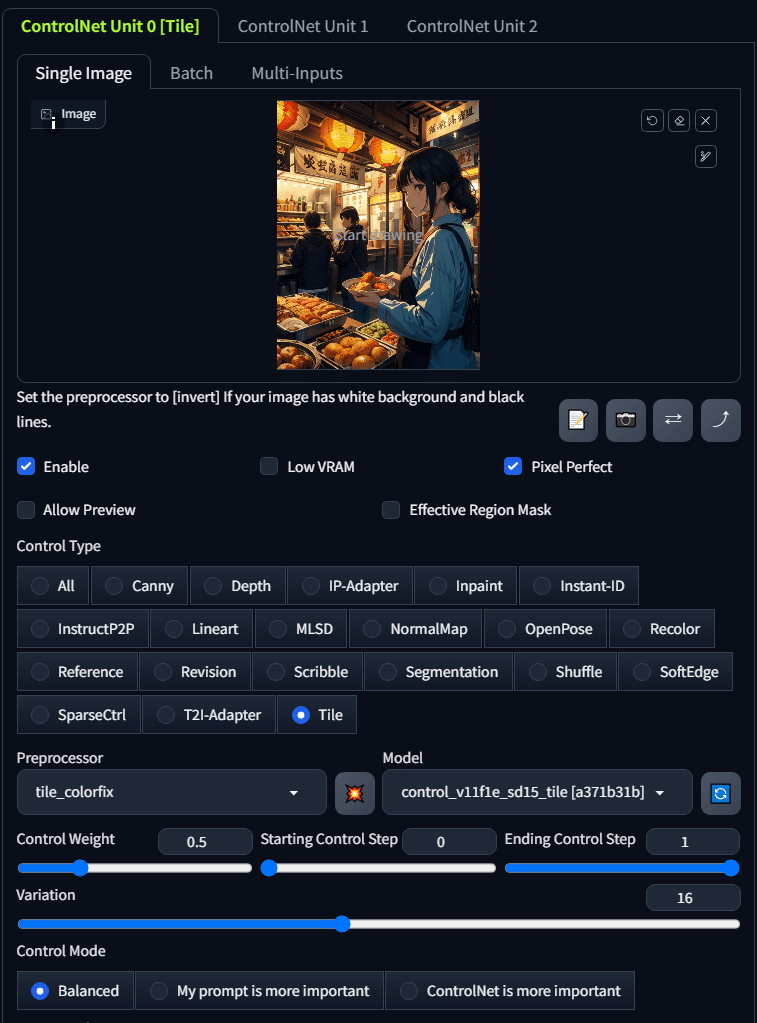
Task: Select the InstructP2P control type
Action: 83,629
